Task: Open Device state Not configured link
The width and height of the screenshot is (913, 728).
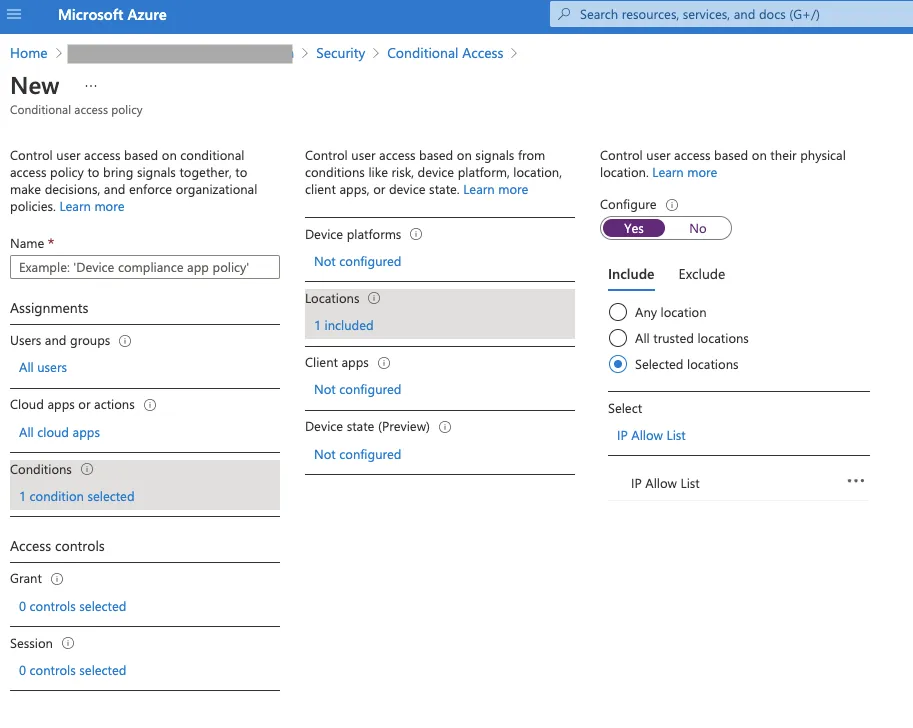Action: point(358,455)
